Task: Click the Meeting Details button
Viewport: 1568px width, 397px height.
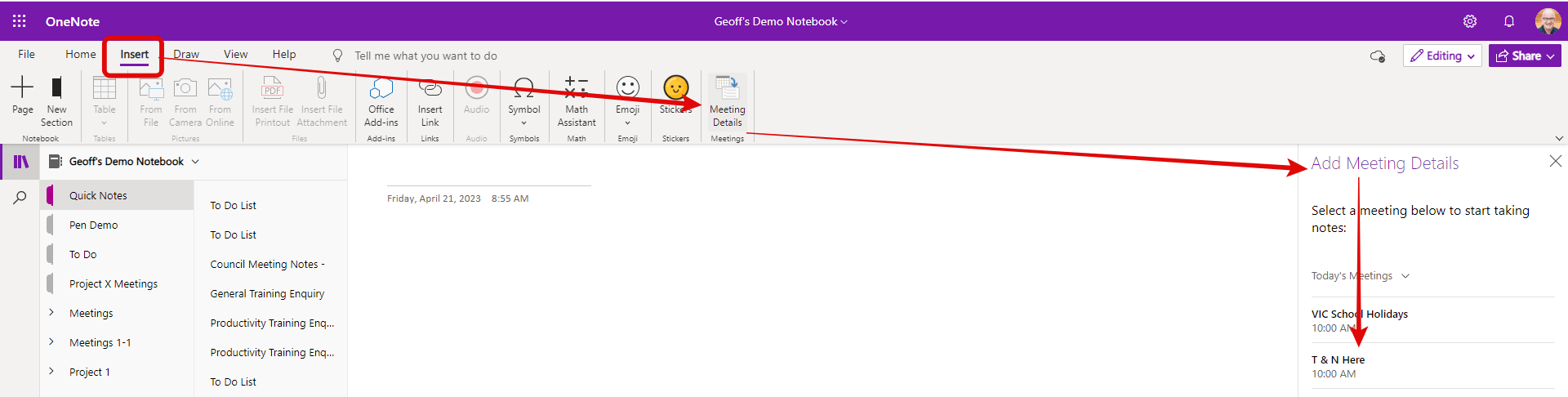Action: click(728, 101)
